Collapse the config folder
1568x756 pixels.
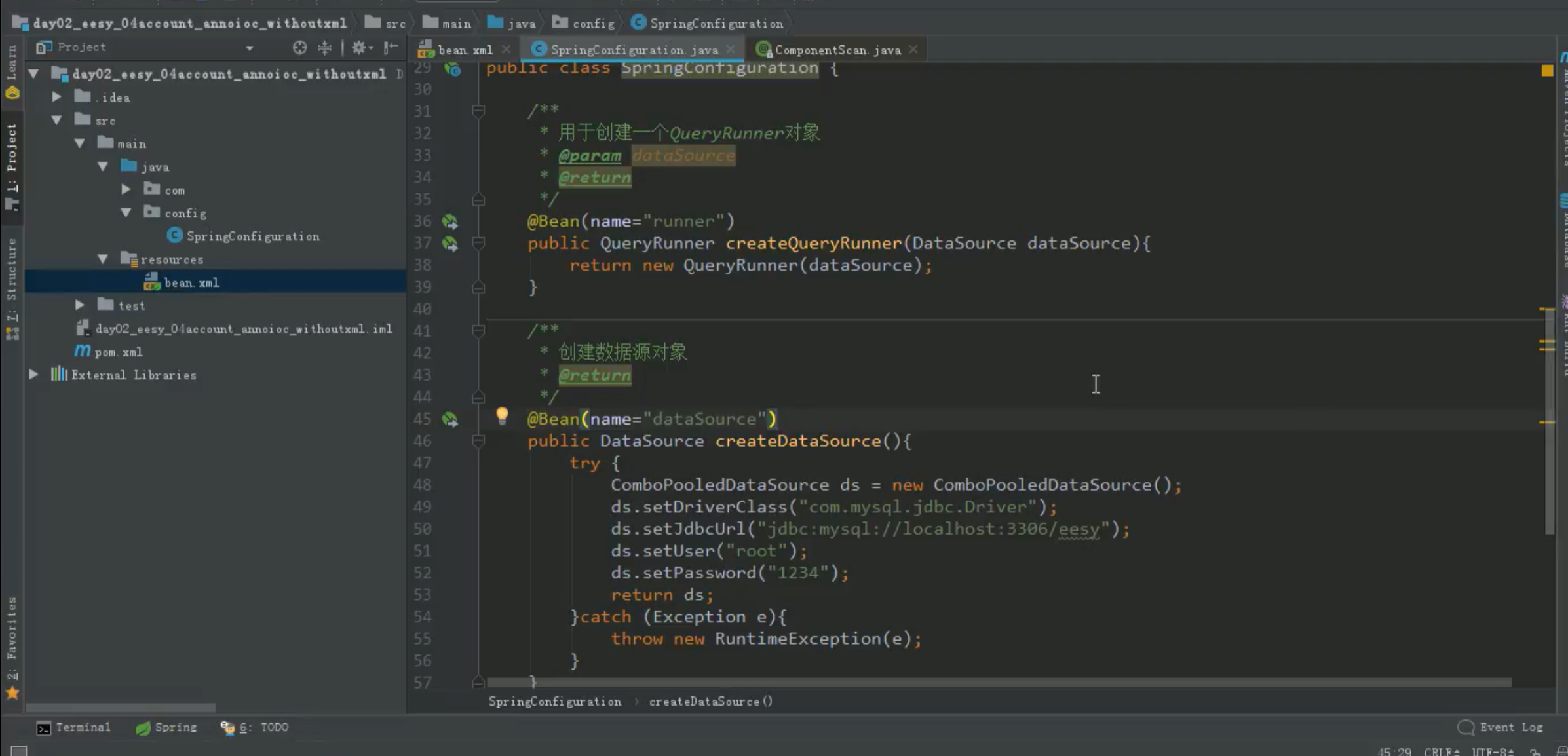(x=126, y=213)
